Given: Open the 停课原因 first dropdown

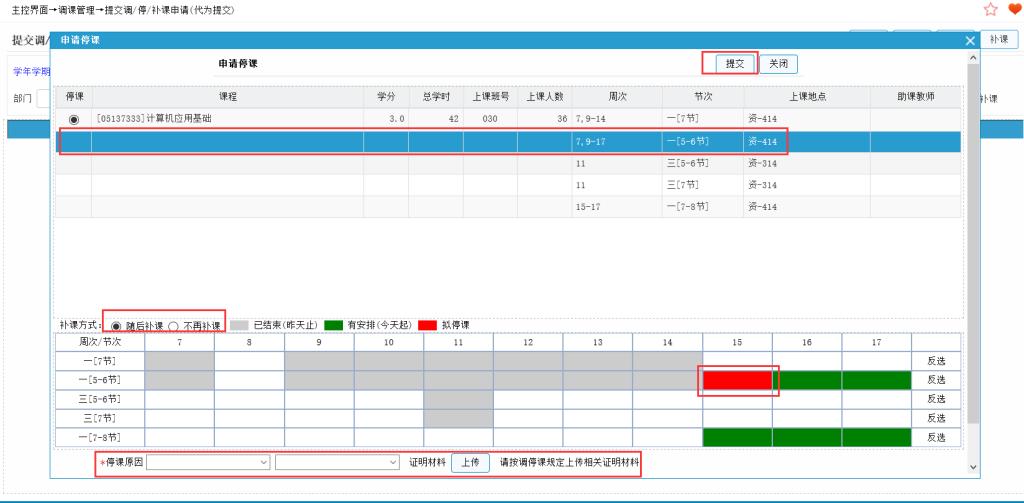Looking at the screenshot, I should (209, 462).
